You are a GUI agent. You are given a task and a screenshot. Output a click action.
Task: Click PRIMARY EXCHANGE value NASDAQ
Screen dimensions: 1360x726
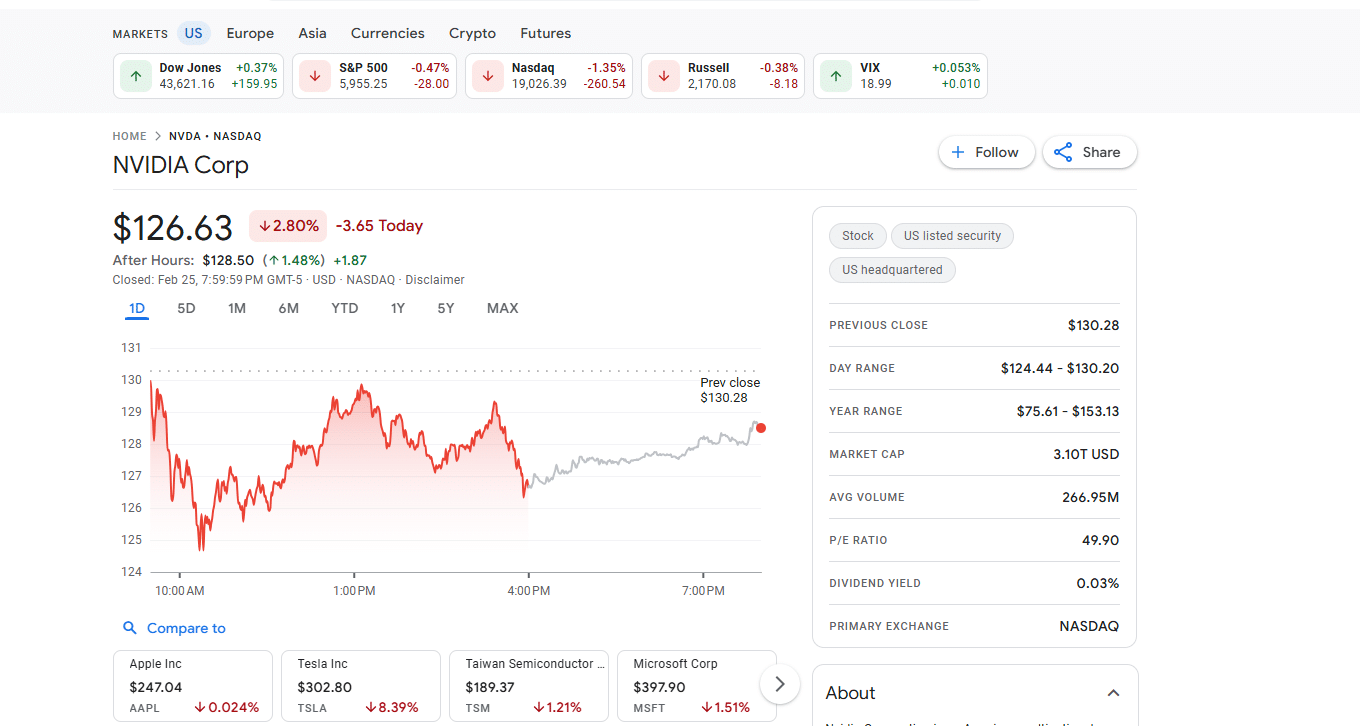pos(1089,626)
